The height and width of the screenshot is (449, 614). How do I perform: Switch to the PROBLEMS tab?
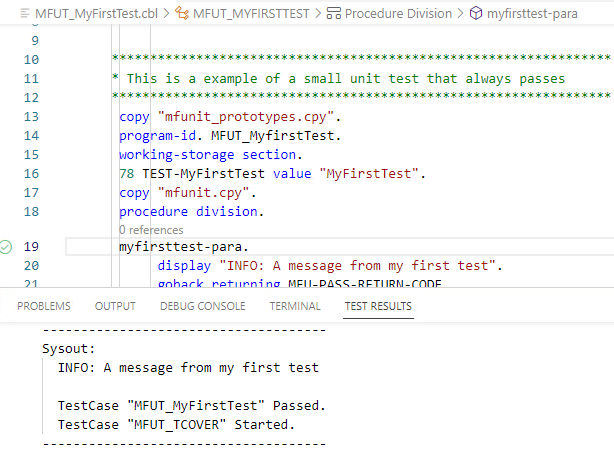pyautogui.click(x=44, y=306)
